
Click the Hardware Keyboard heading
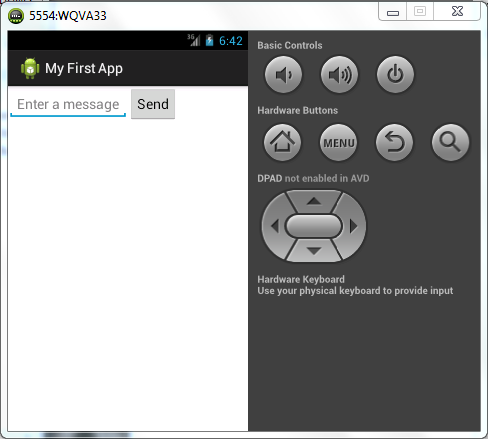pos(301,279)
